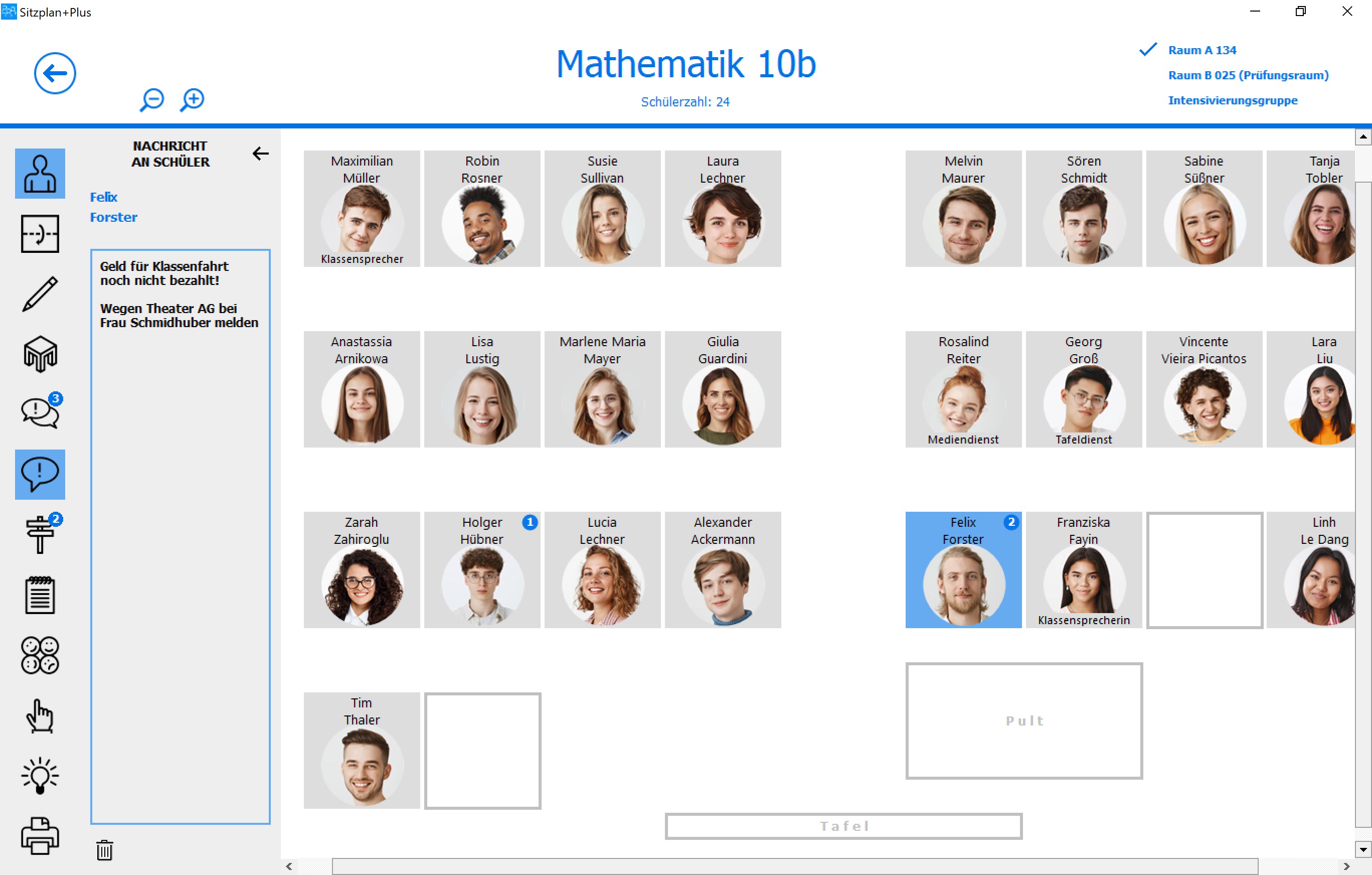
Task: Click the vertical scrollbar down arrow
Action: pos(1362,849)
